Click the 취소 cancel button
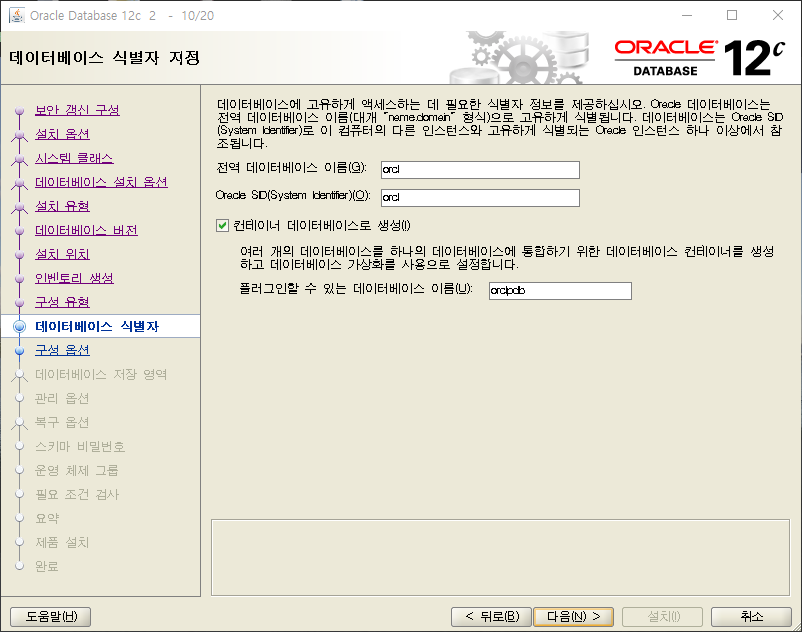This screenshot has height=632, width=802. tap(751, 617)
